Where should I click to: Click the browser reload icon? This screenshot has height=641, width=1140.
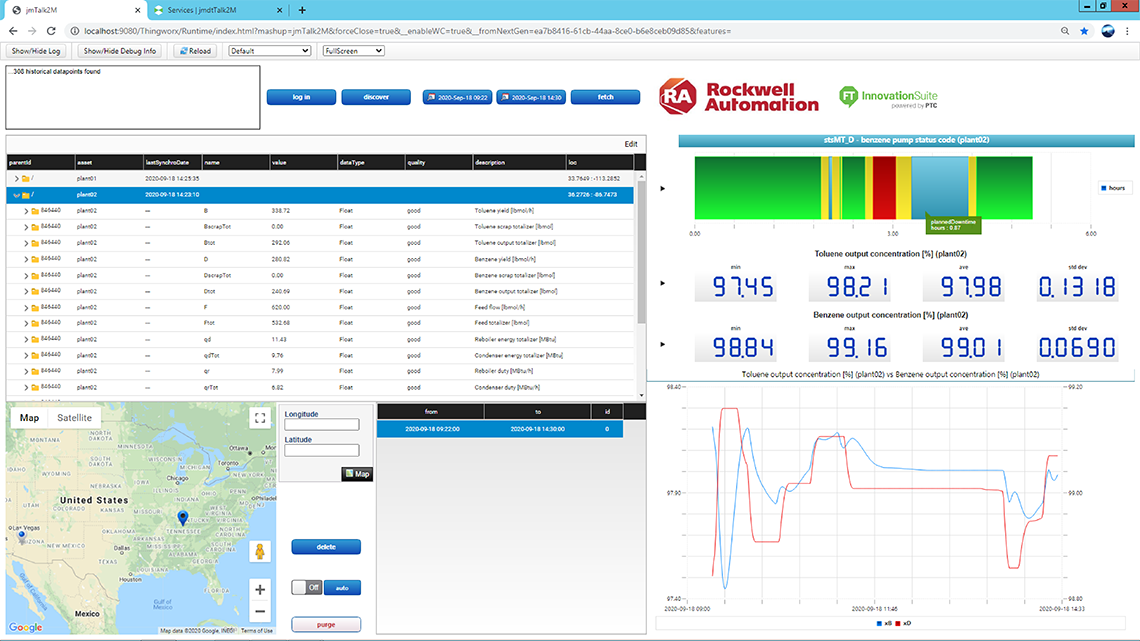(52, 31)
